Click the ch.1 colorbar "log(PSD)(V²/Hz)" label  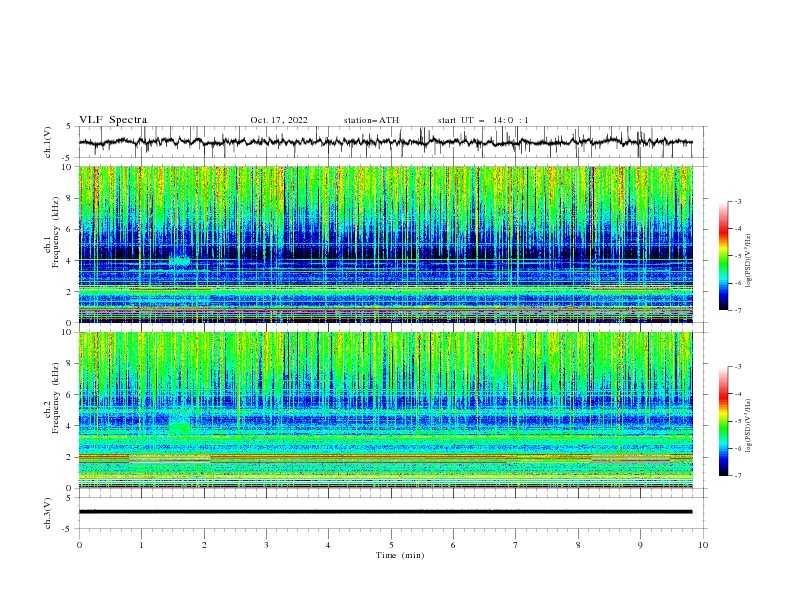click(x=748, y=261)
